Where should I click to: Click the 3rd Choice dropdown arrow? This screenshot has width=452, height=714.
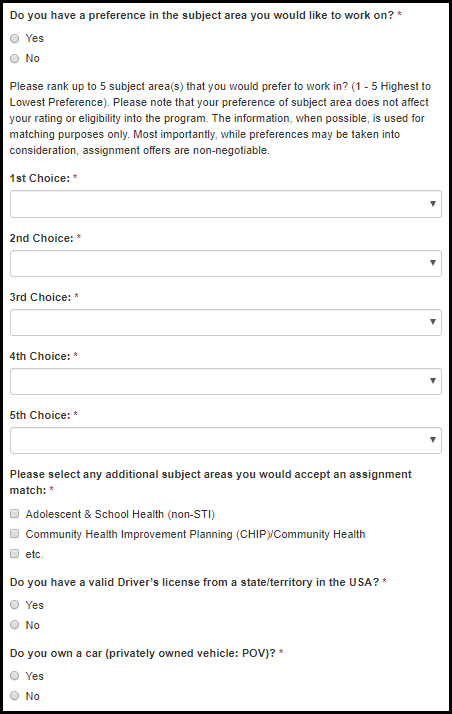pyautogui.click(x=433, y=322)
